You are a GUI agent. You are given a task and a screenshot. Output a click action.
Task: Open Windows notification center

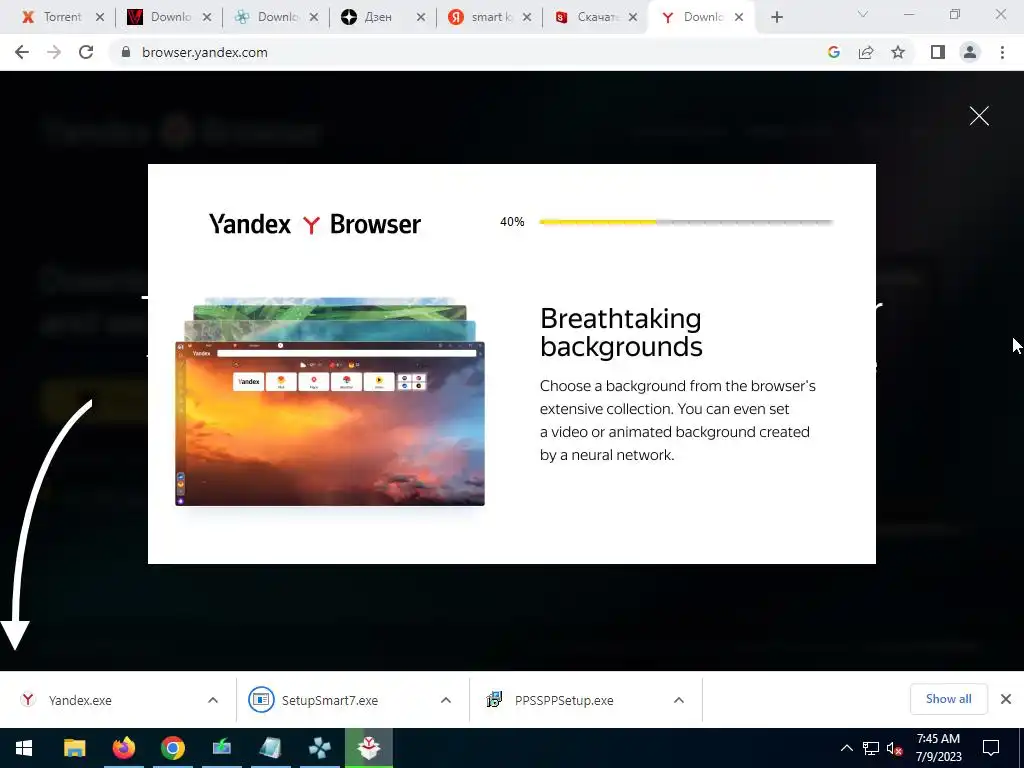click(991, 748)
